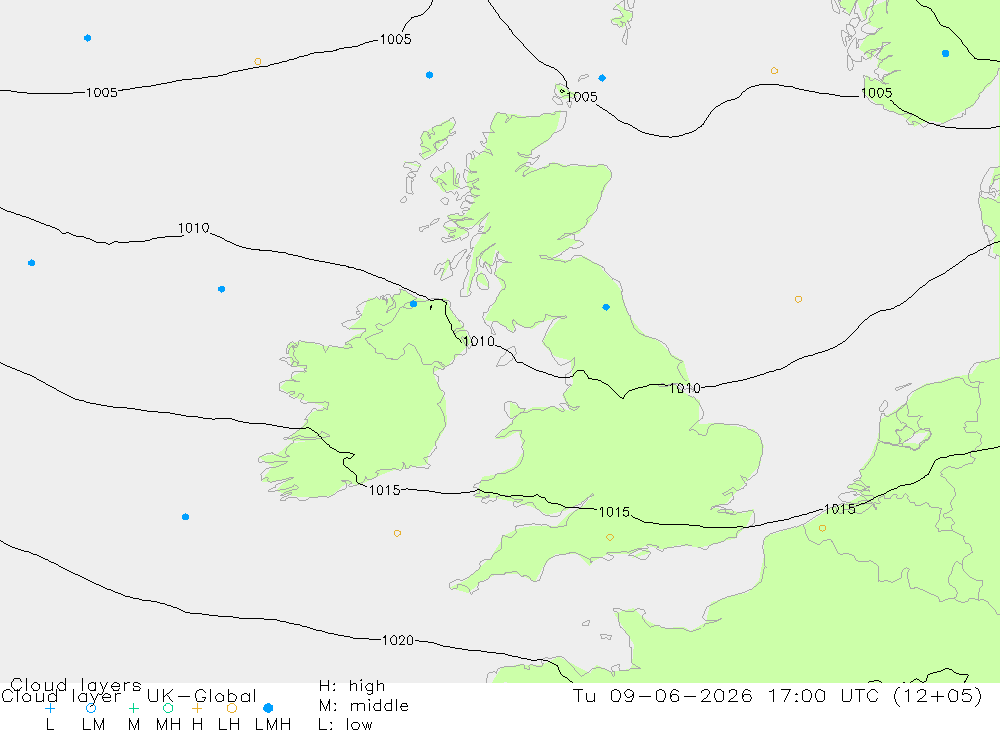Click the 'LMH' legend label
The width and height of the screenshot is (1000, 733).
coord(273,725)
